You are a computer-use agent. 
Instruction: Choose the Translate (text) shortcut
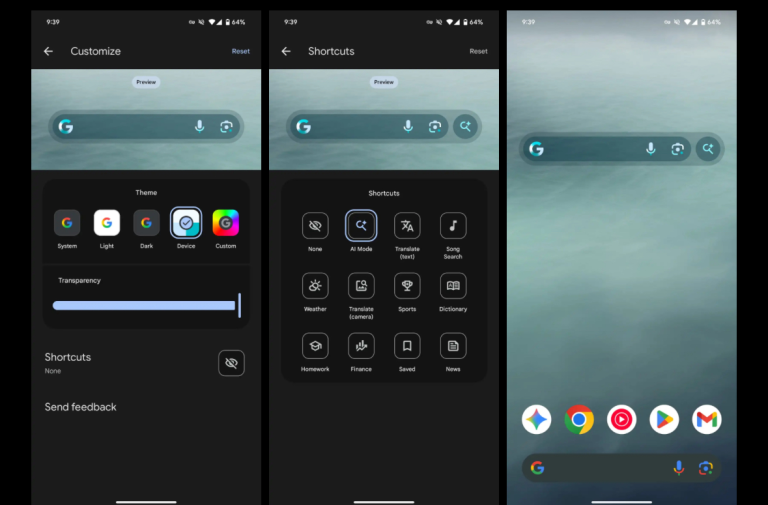tap(407, 225)
